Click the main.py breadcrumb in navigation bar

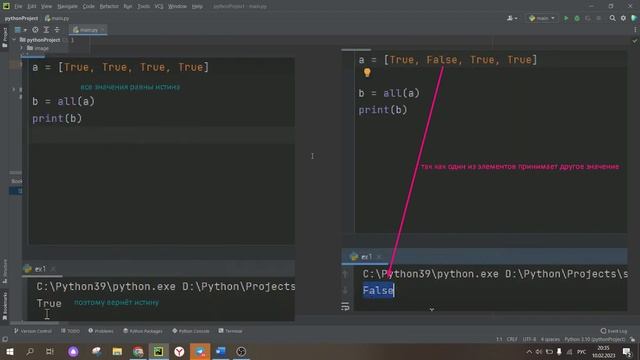tap(57, 18)
